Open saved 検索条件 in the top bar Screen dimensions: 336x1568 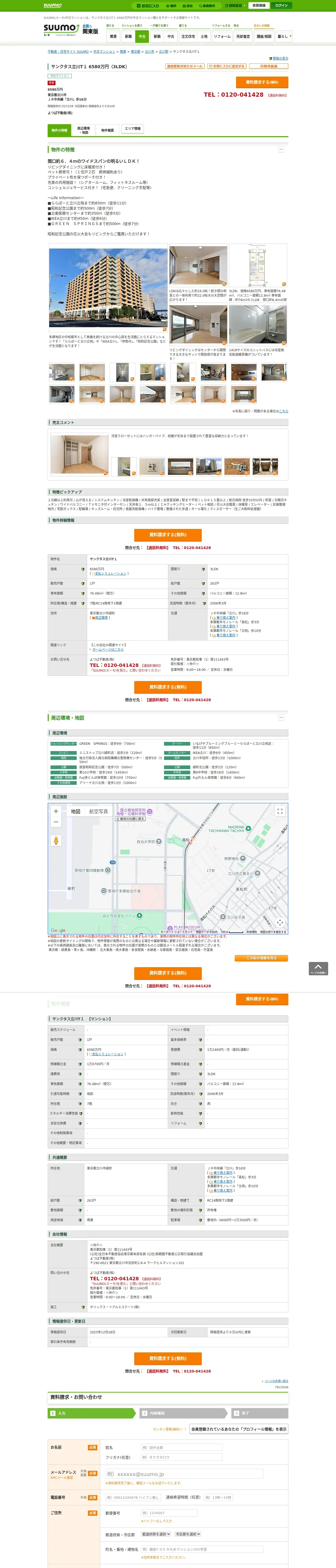coord(207,5)
